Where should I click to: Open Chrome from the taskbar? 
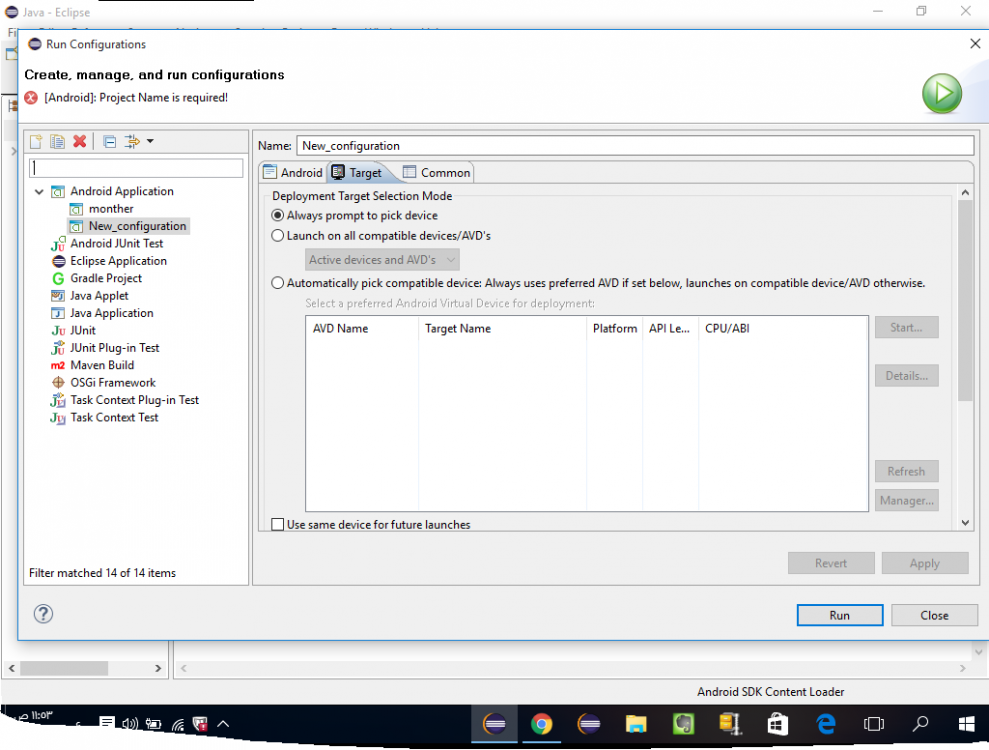point(541,724)
